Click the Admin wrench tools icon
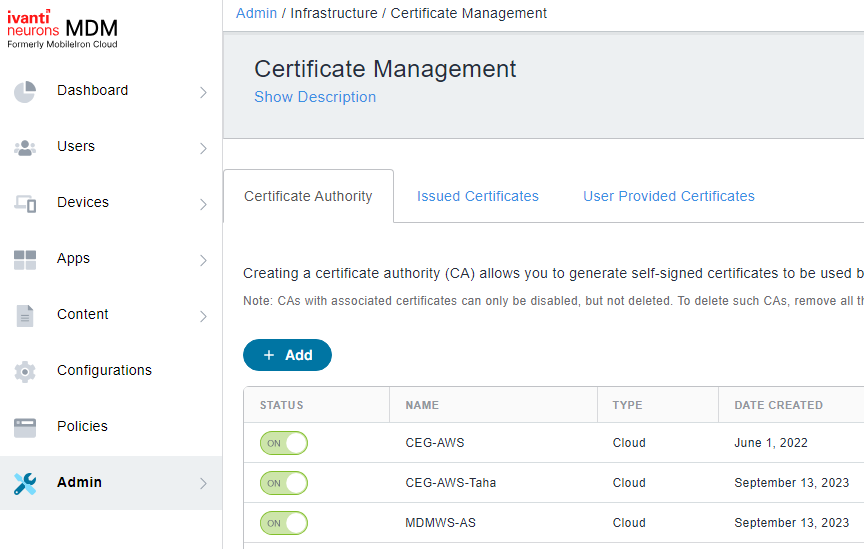Image resolution: width=864 pixels, height=549 pixels. point(25,484)
